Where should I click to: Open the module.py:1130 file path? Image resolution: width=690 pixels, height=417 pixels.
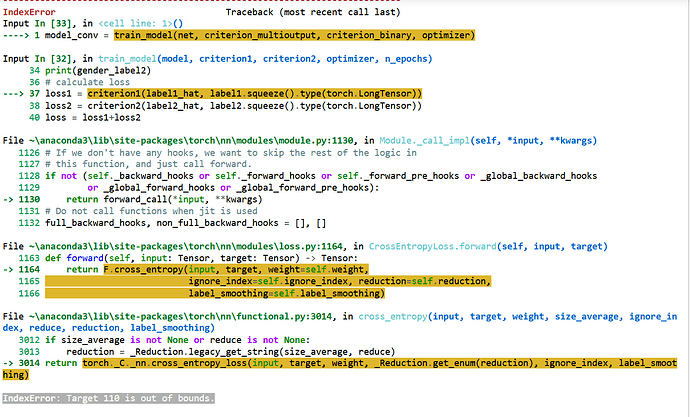click(x=152, y=141)
